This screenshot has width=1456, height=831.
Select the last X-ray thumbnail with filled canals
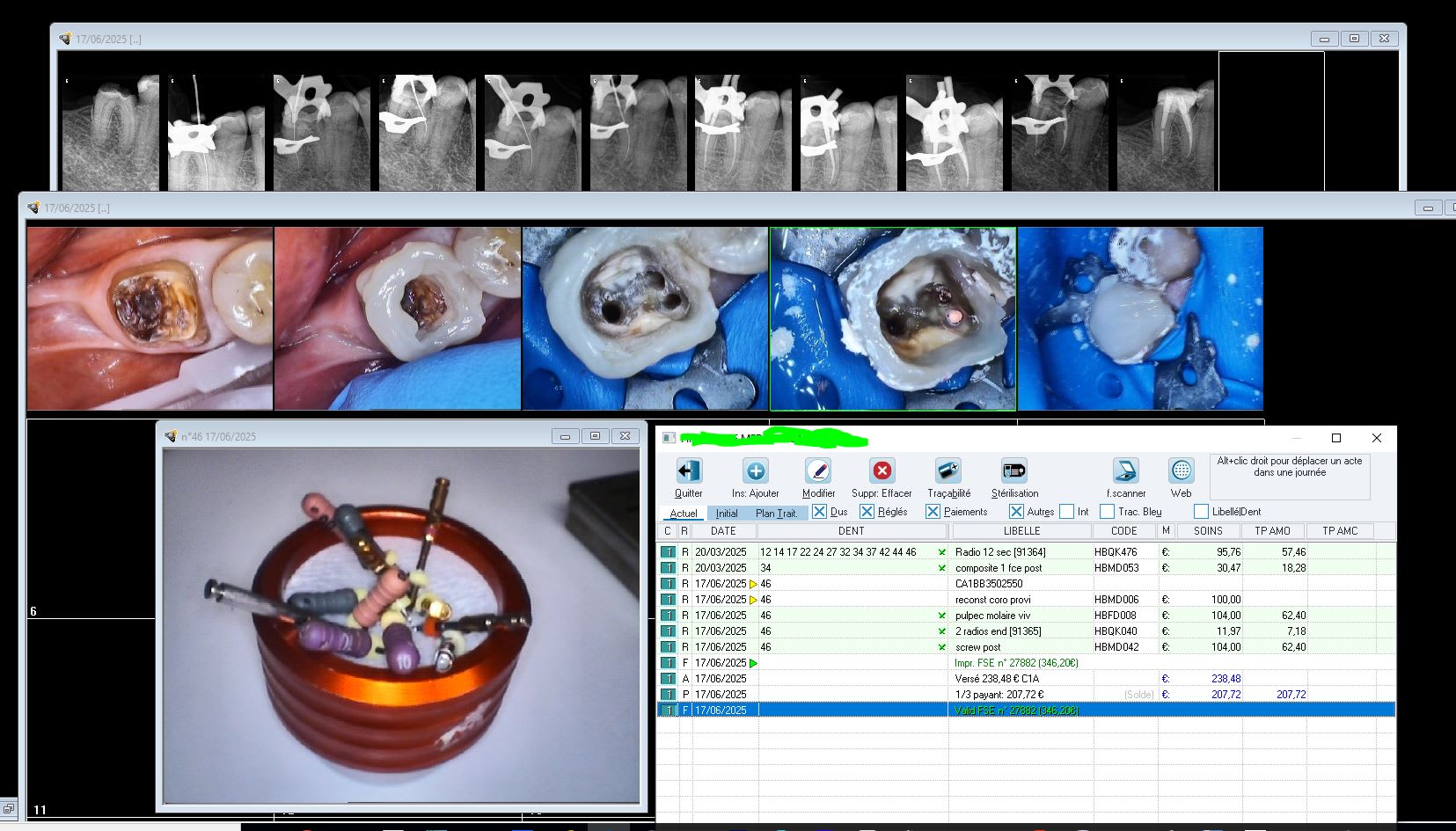[x=1165, y=133]
